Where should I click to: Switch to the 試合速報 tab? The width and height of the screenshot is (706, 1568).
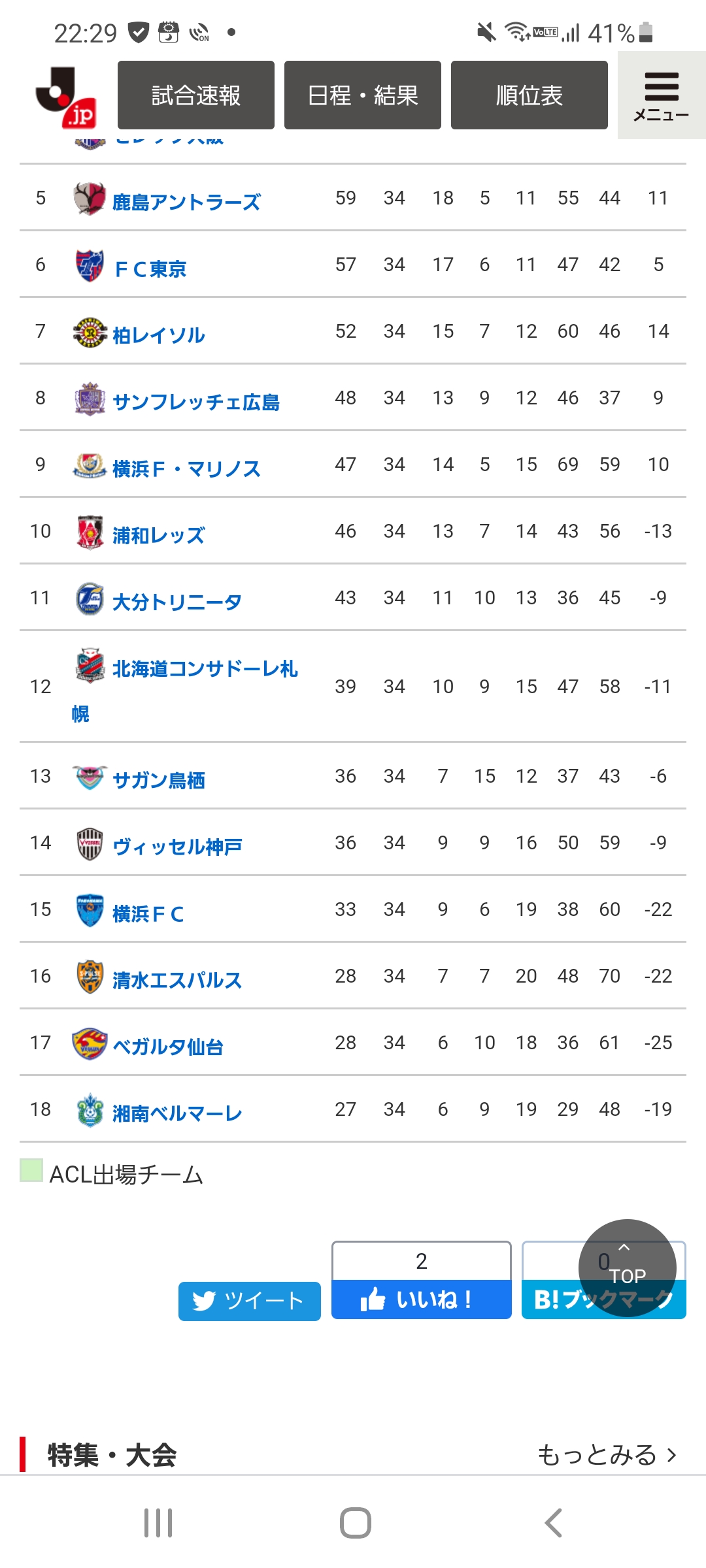(x=196, y=95)
